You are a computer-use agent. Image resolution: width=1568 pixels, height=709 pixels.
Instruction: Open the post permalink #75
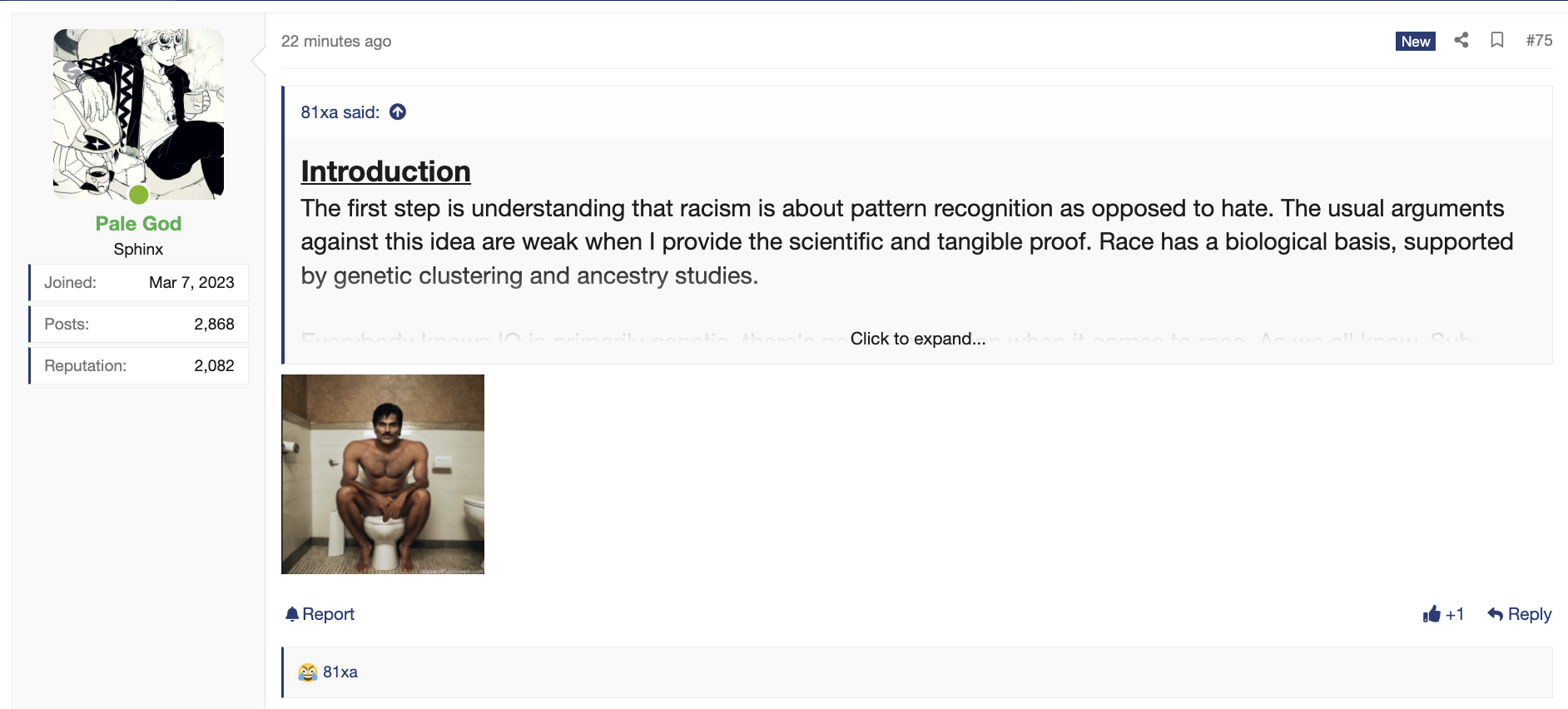(x=1539, y=40)
